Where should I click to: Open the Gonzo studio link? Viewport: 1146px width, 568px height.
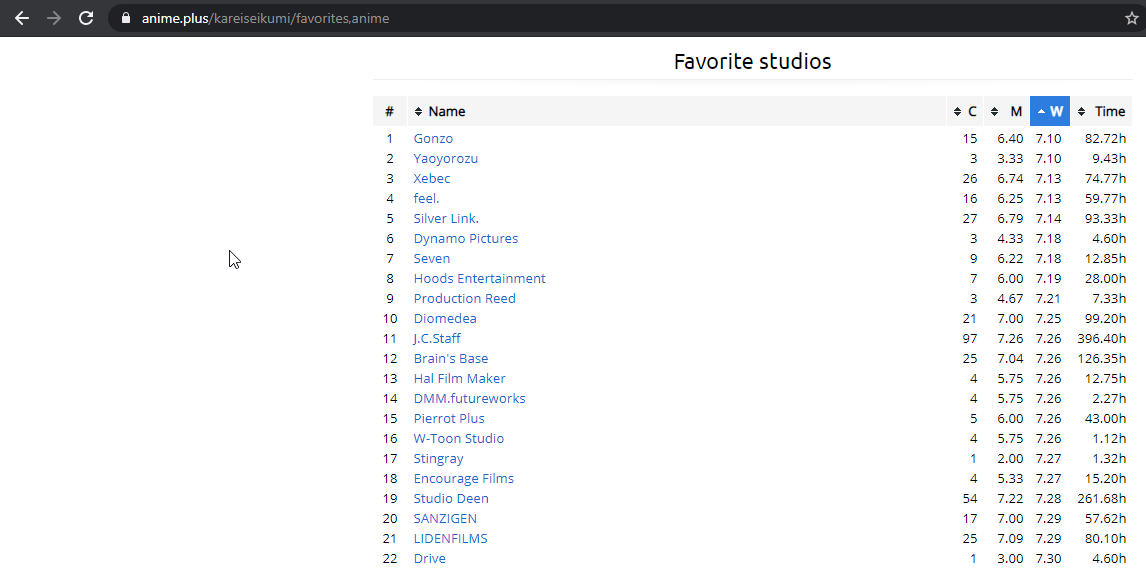(x=433, y=139)
